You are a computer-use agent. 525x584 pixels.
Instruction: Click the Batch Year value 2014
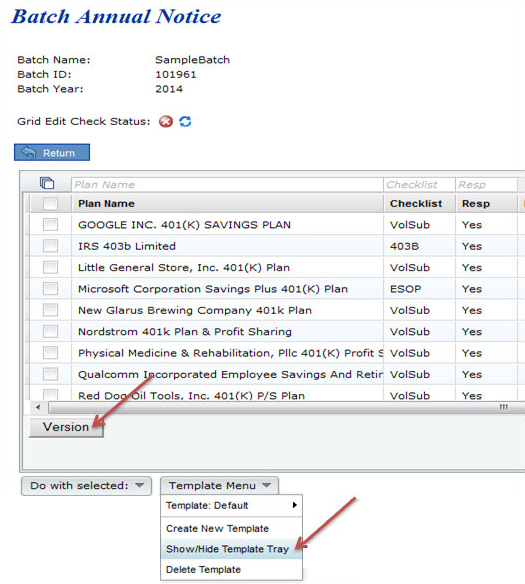169,89
